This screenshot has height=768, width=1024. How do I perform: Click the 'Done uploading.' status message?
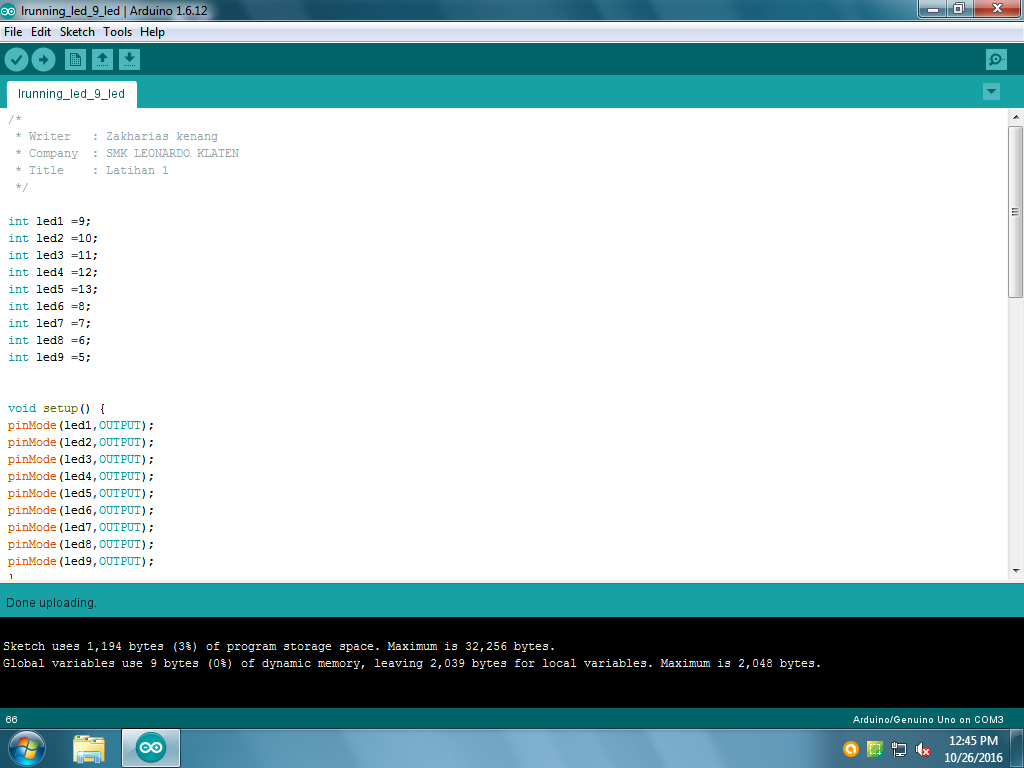52,603
